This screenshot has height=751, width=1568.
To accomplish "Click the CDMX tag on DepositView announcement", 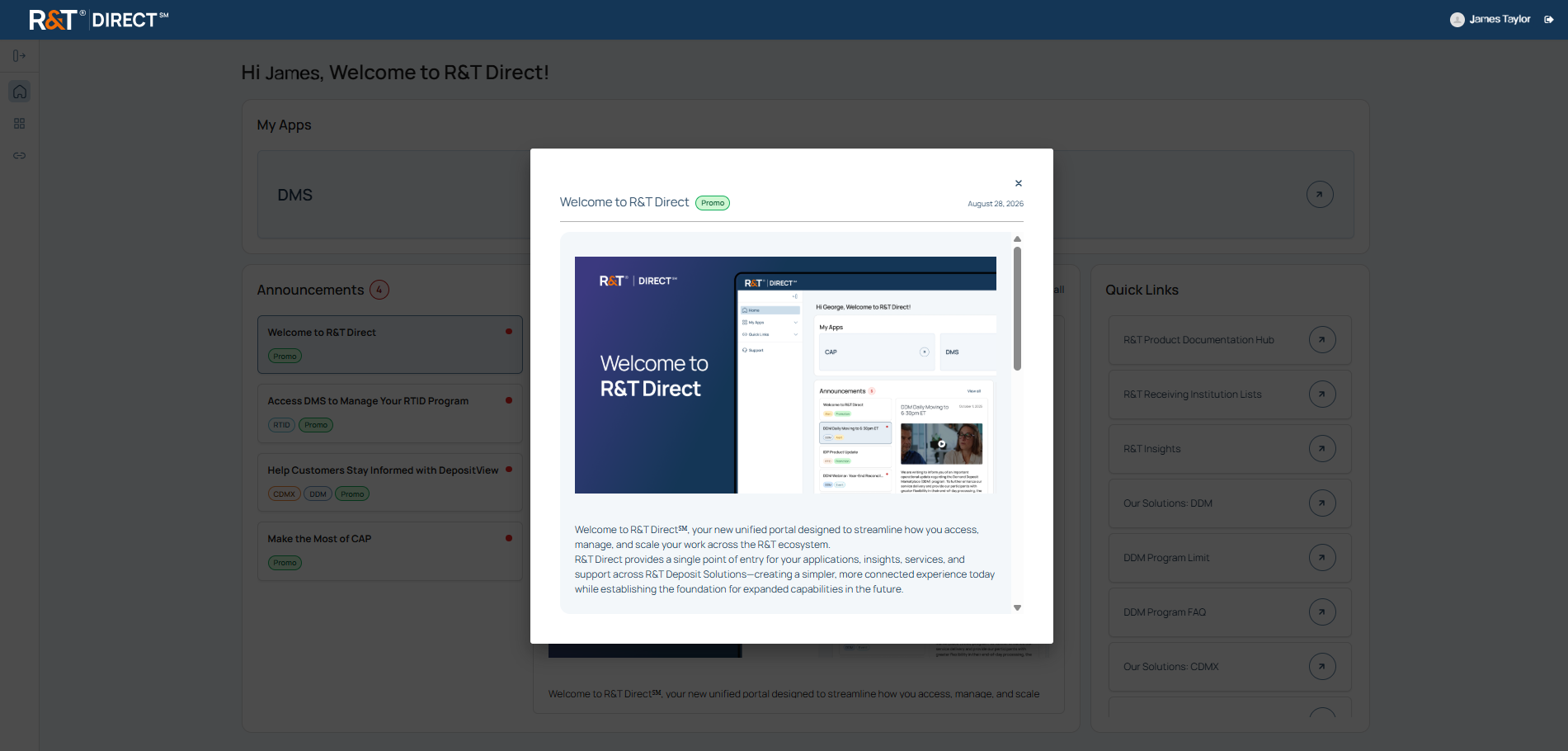I will click(x=284, y=494).
